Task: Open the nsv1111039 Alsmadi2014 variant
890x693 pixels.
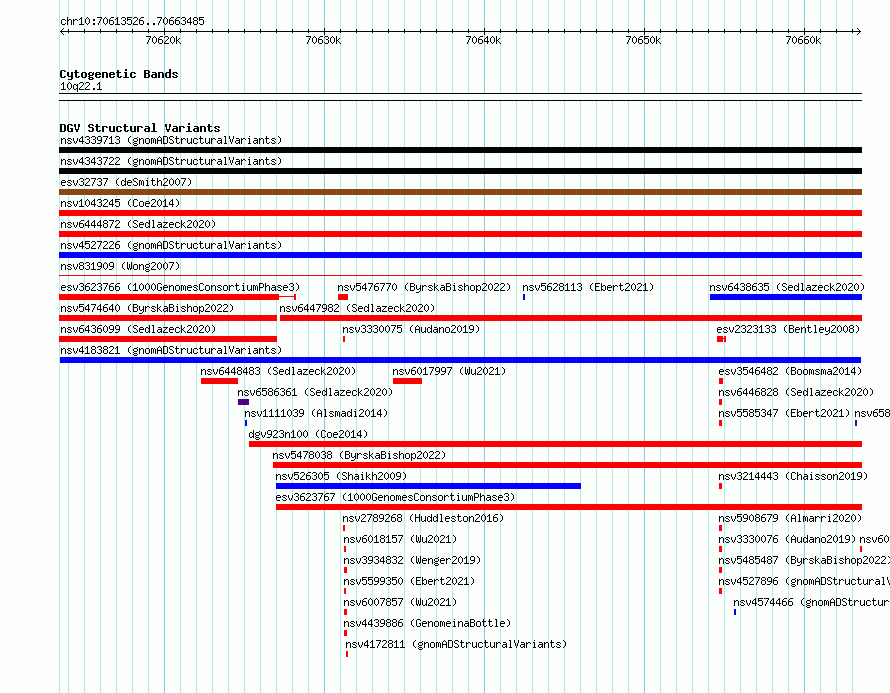Action: [316, 413]
